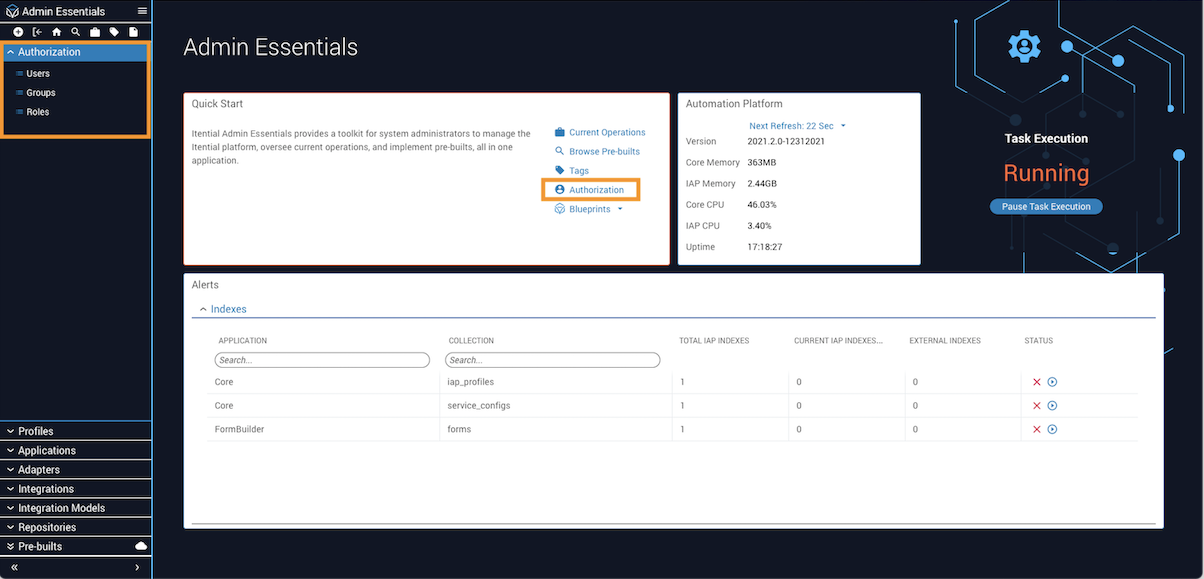Click the cloud icon beside Pre-builts

tap(141, 546)
